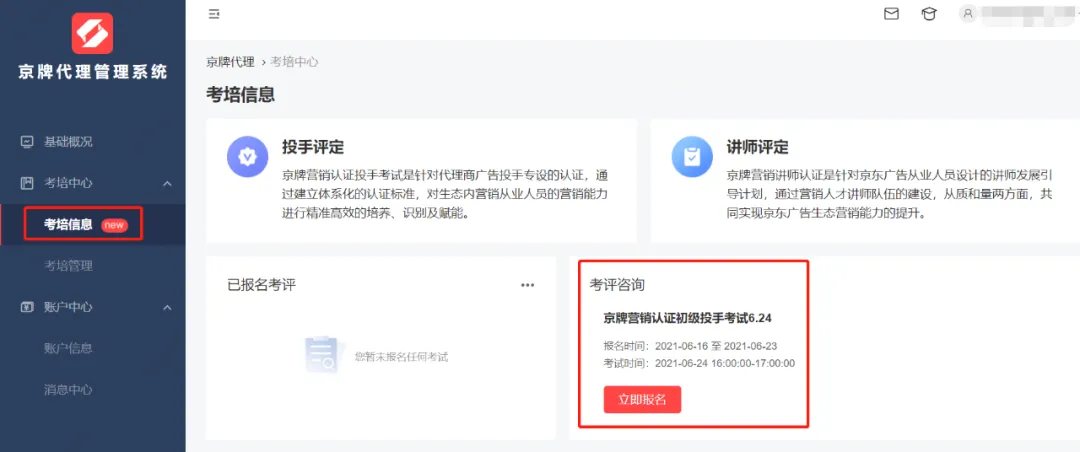Click the blurred username at top right

coord(1026,14)
